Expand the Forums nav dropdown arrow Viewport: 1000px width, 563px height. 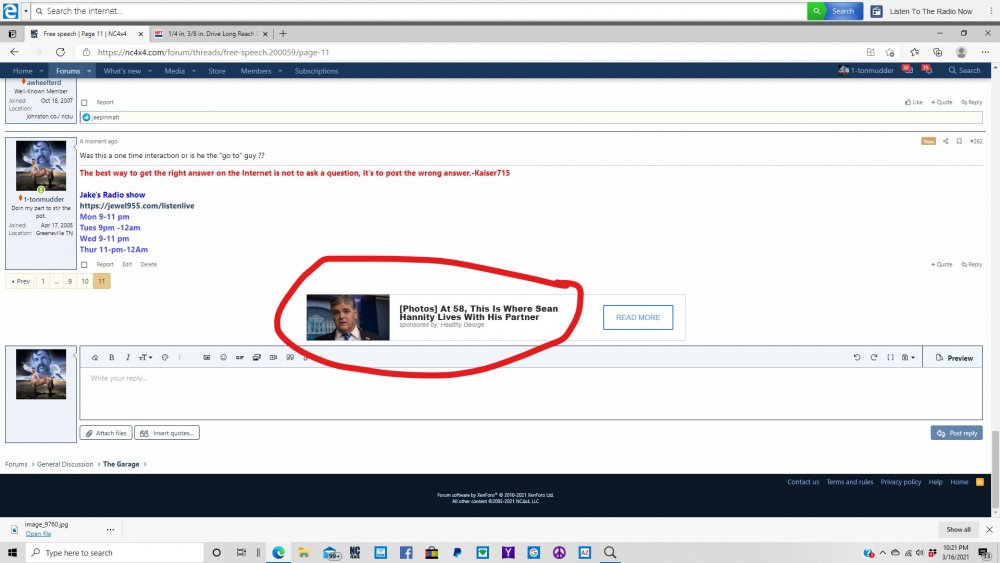pos(89,71)
